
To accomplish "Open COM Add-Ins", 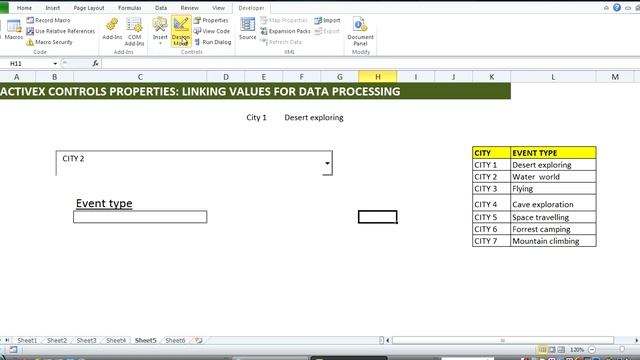I will click(x=134, y=31).
